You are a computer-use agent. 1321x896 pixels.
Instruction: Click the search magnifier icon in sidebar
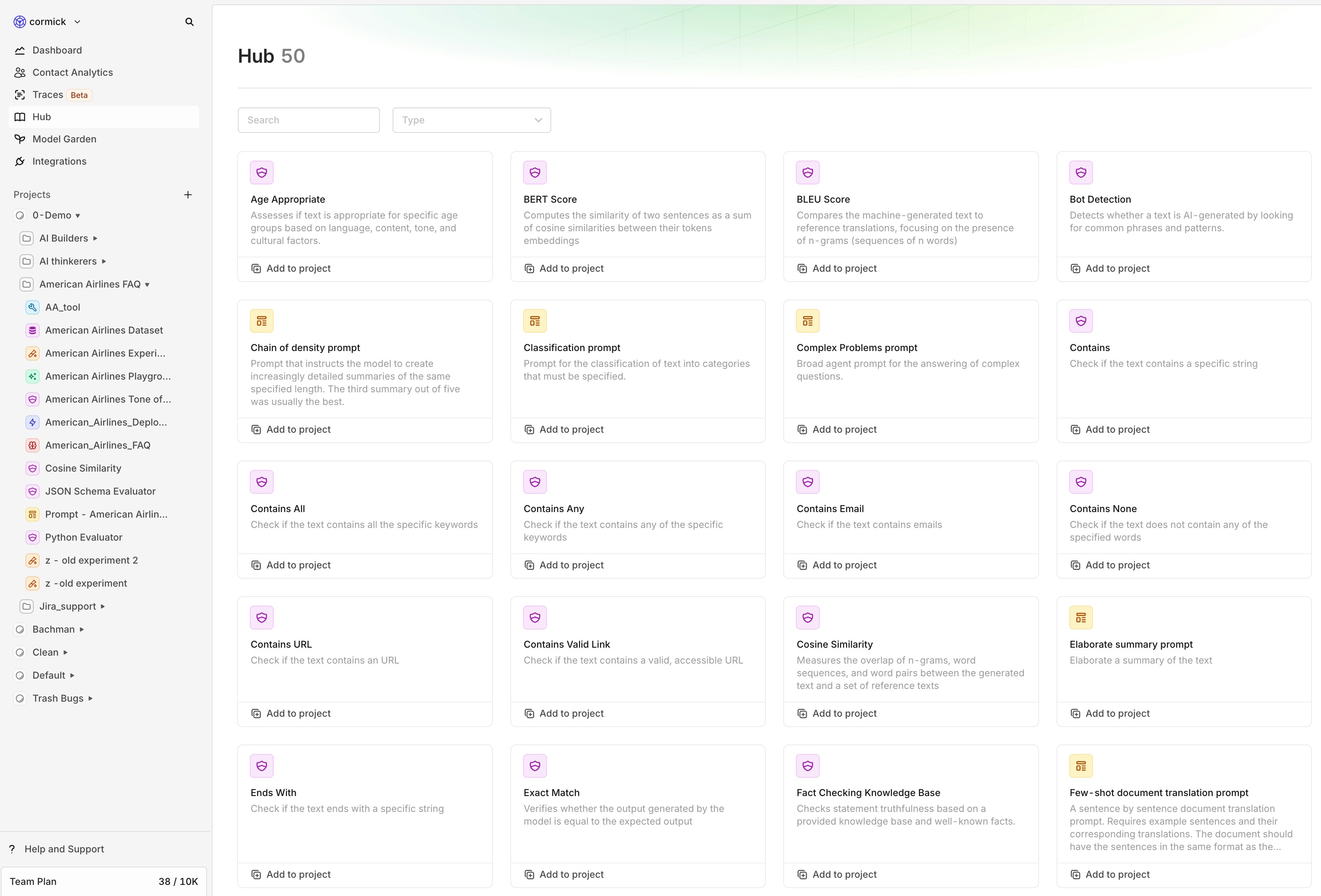pos(189,21)
